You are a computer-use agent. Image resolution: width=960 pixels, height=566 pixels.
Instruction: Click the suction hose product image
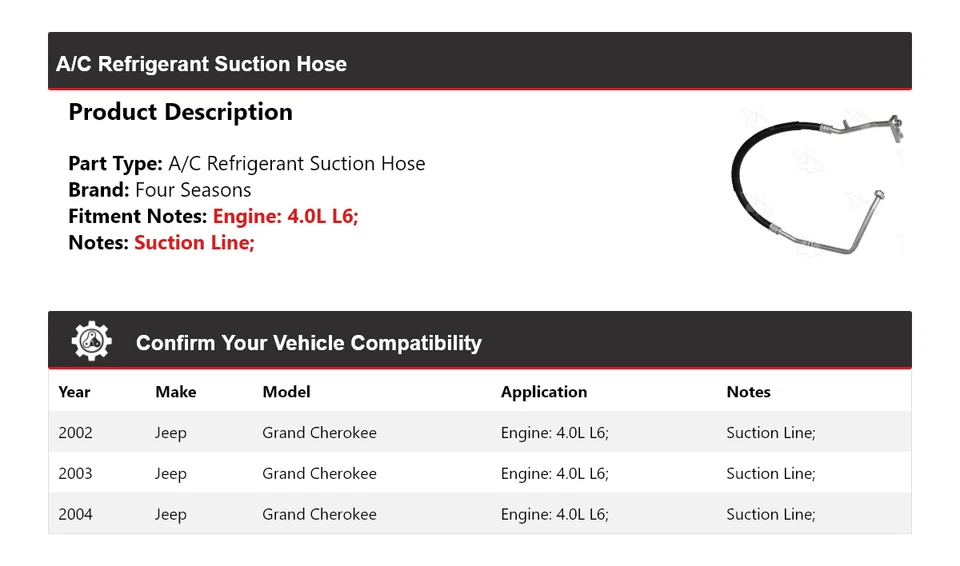click(816, 185)
